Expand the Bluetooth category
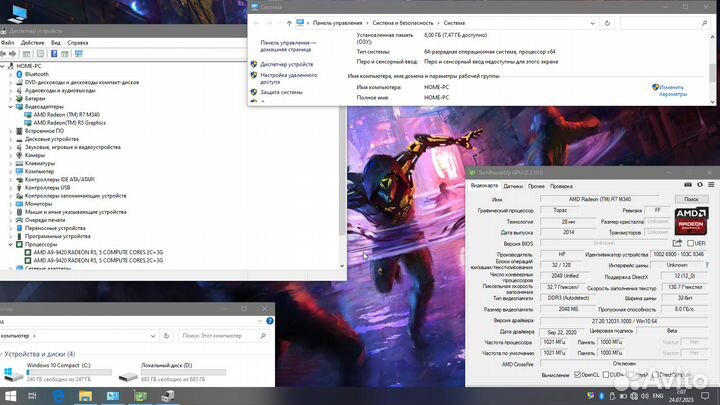This screenshot has height=405, width=720. click(x=11, y=74)
